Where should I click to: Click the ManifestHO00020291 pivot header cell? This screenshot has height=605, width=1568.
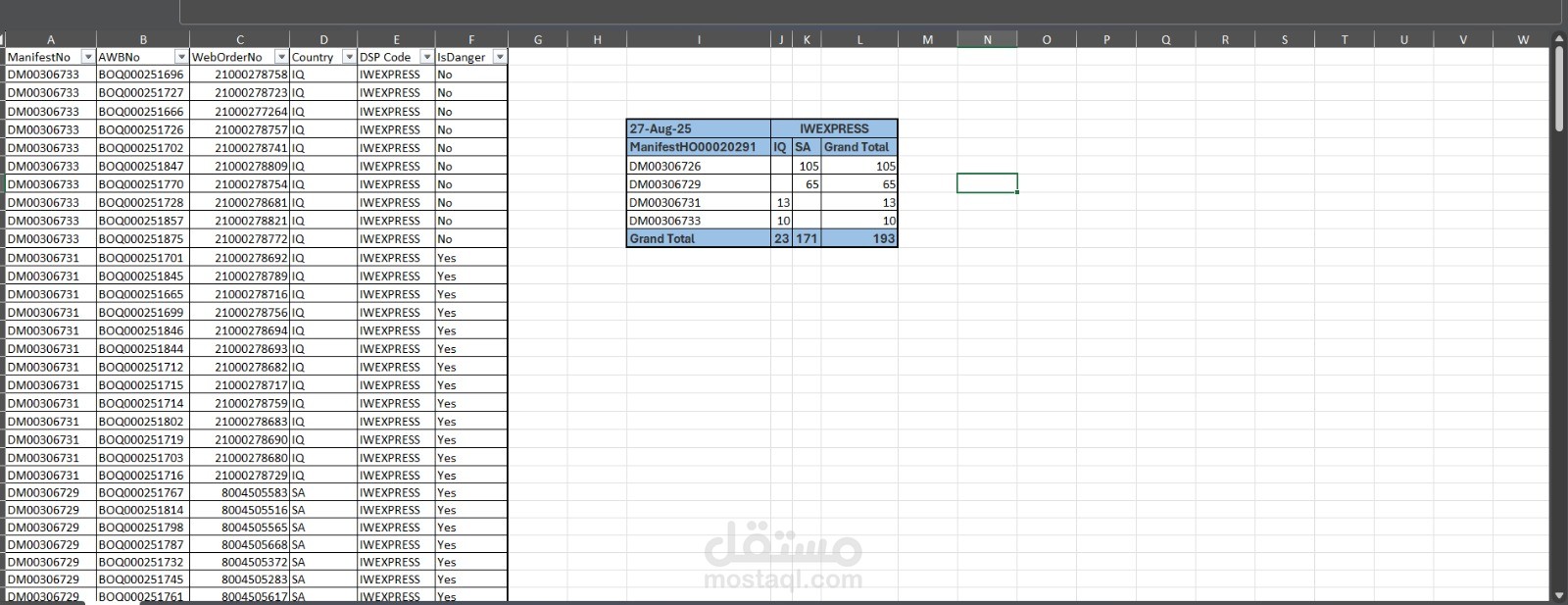click(x=699, y=147)
